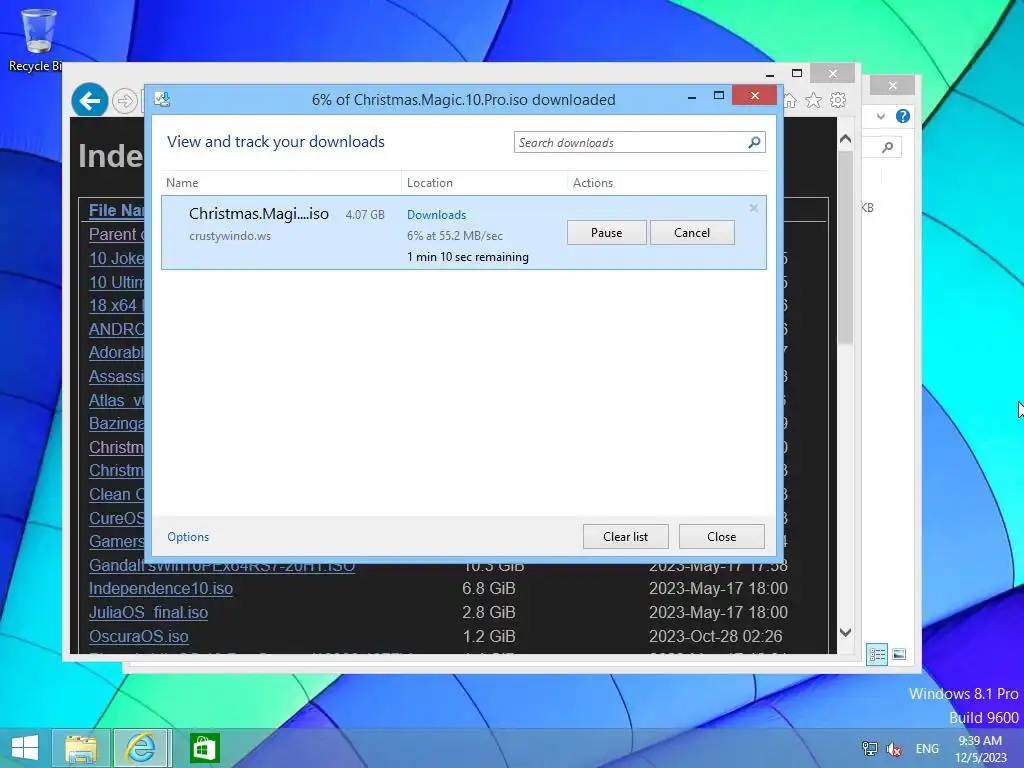Click the crustywindo.ws source text
The image size is (1024, 768).
click(230, 236)
